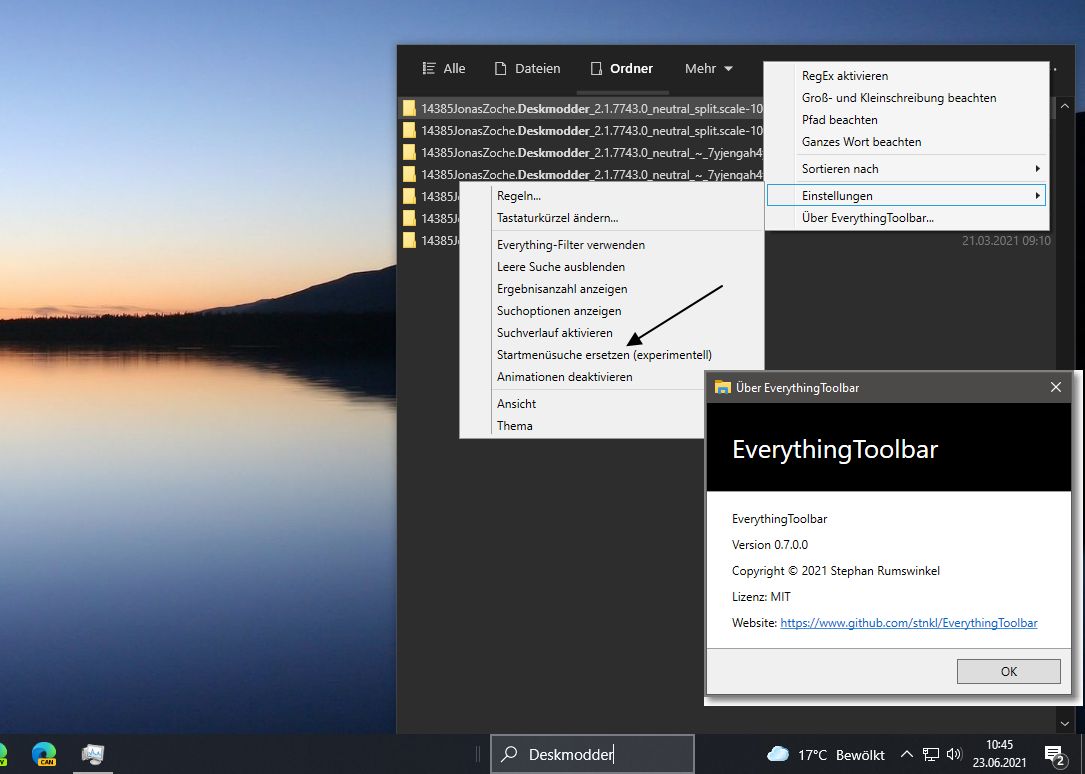1085x774 pixels.
Task: Click the results scrollbar down arrow
Action: (1065, 724)
